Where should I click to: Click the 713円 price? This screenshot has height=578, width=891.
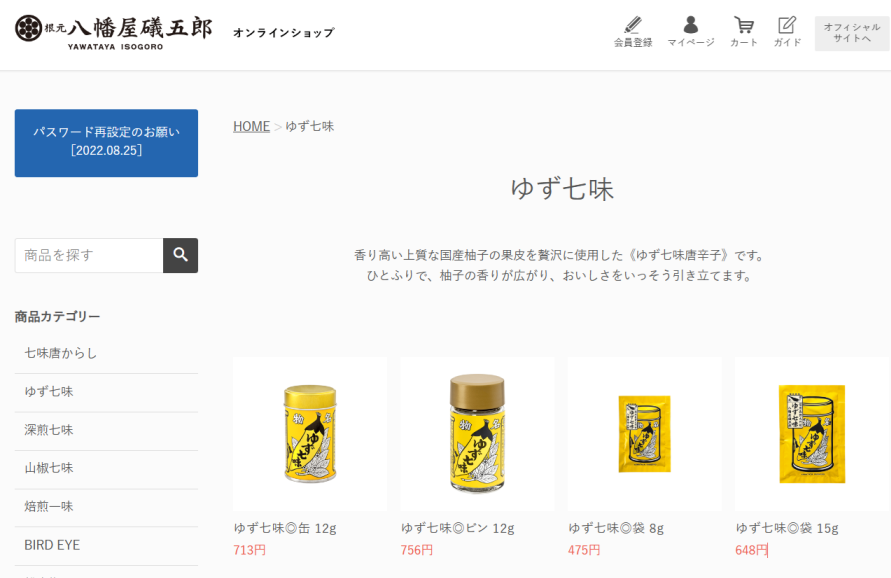249,550
